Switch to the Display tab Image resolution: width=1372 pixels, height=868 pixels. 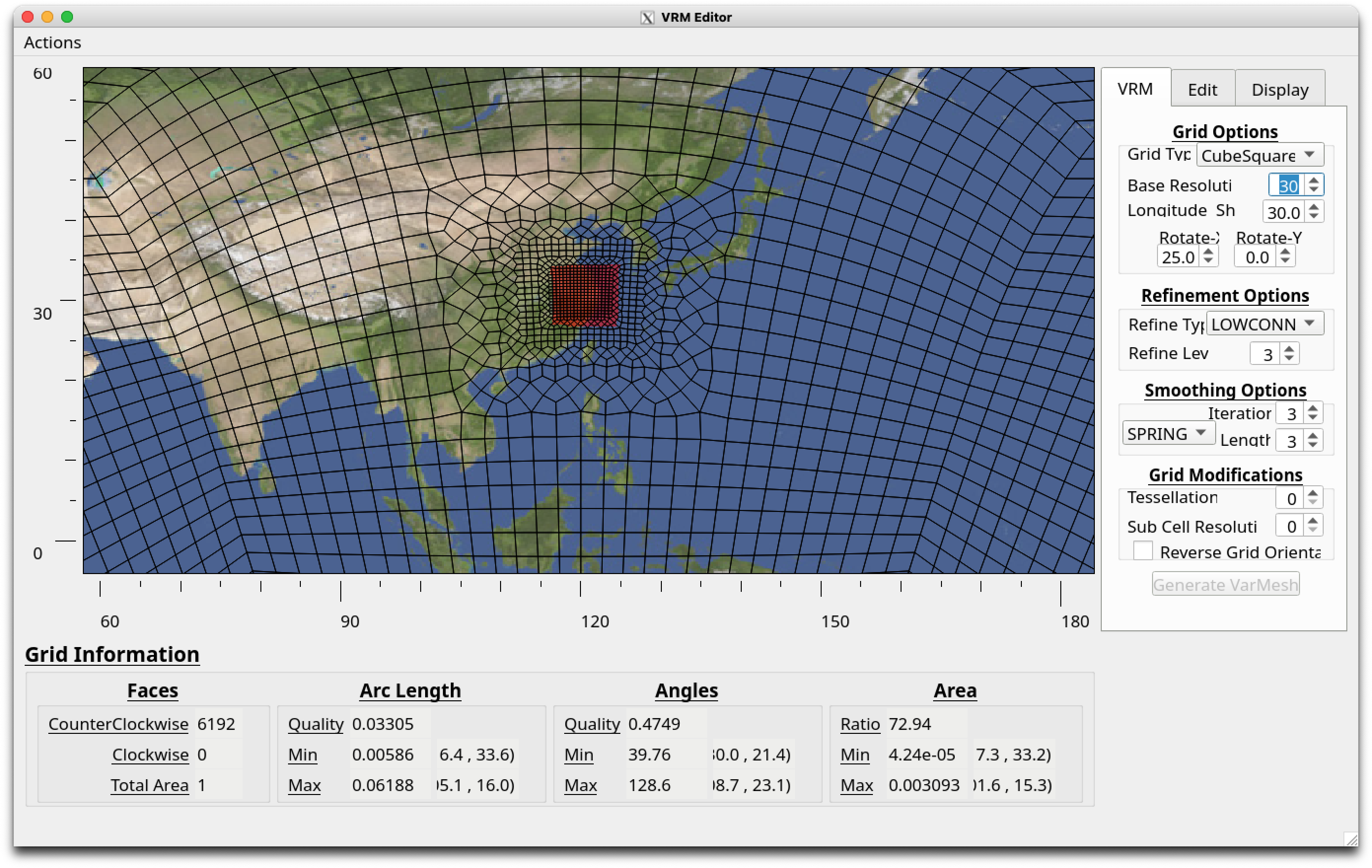(1280, 89)
